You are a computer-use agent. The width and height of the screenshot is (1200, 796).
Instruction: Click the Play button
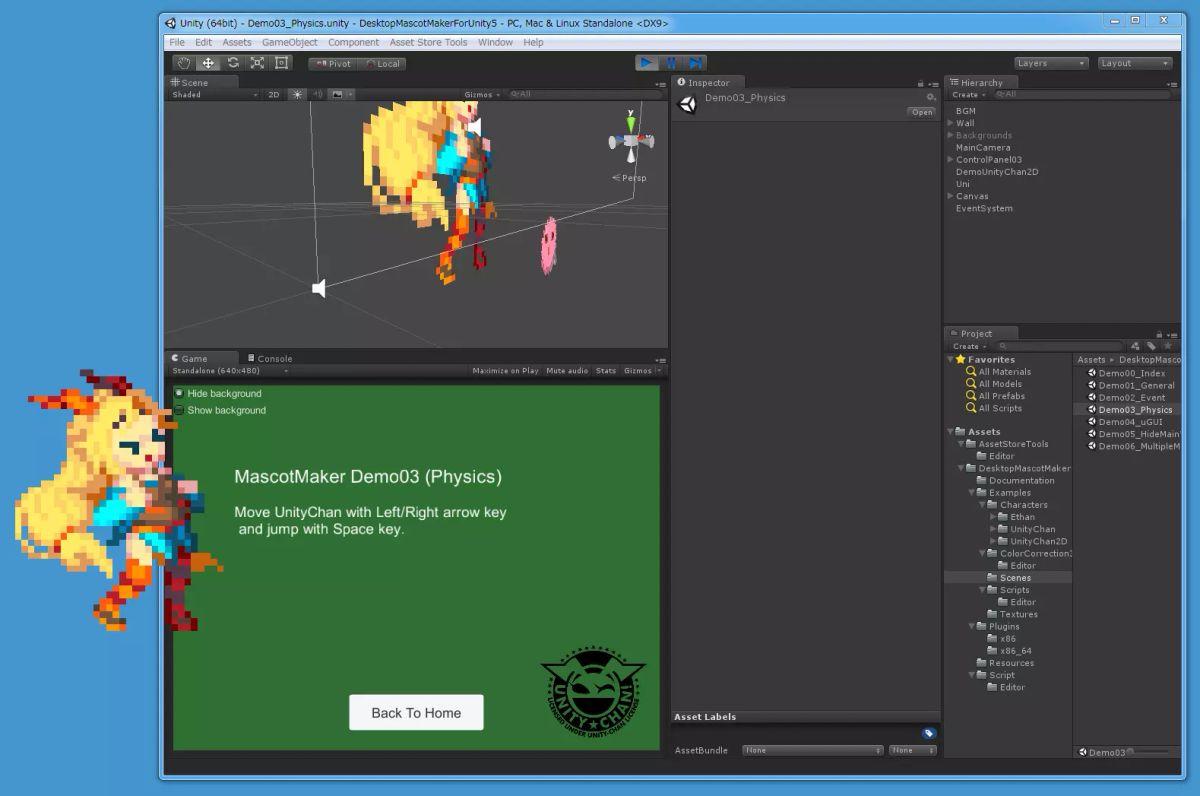[647, 63]
